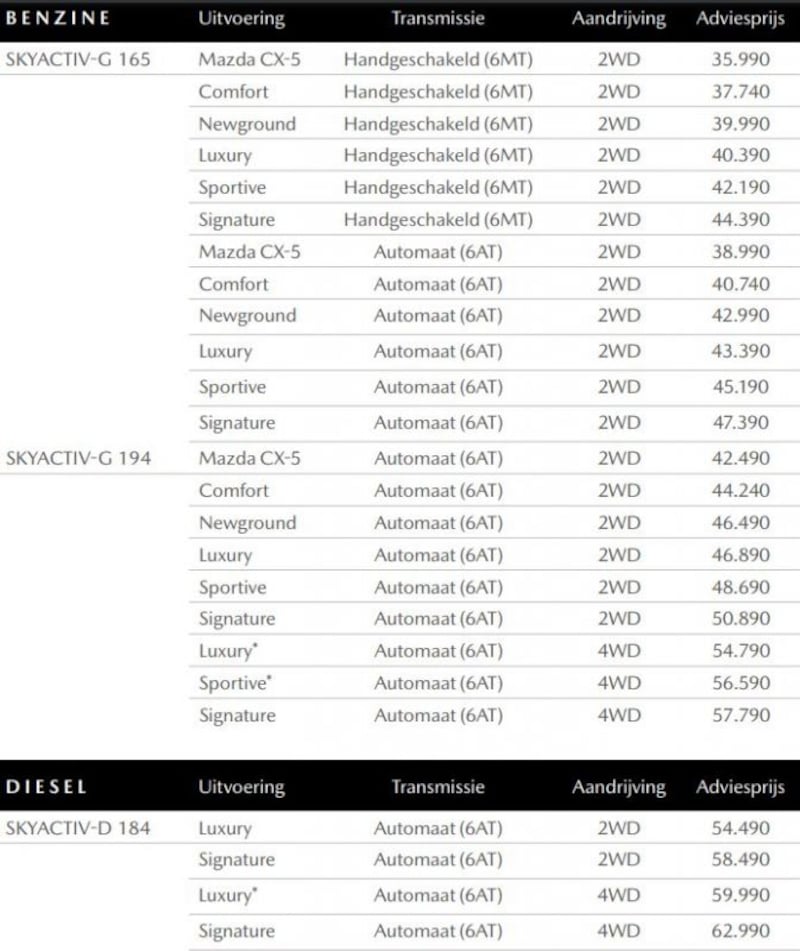The width and height of the screenshot is (800, 951).
Task: Select the price 48.690
Action: point(741,587)
